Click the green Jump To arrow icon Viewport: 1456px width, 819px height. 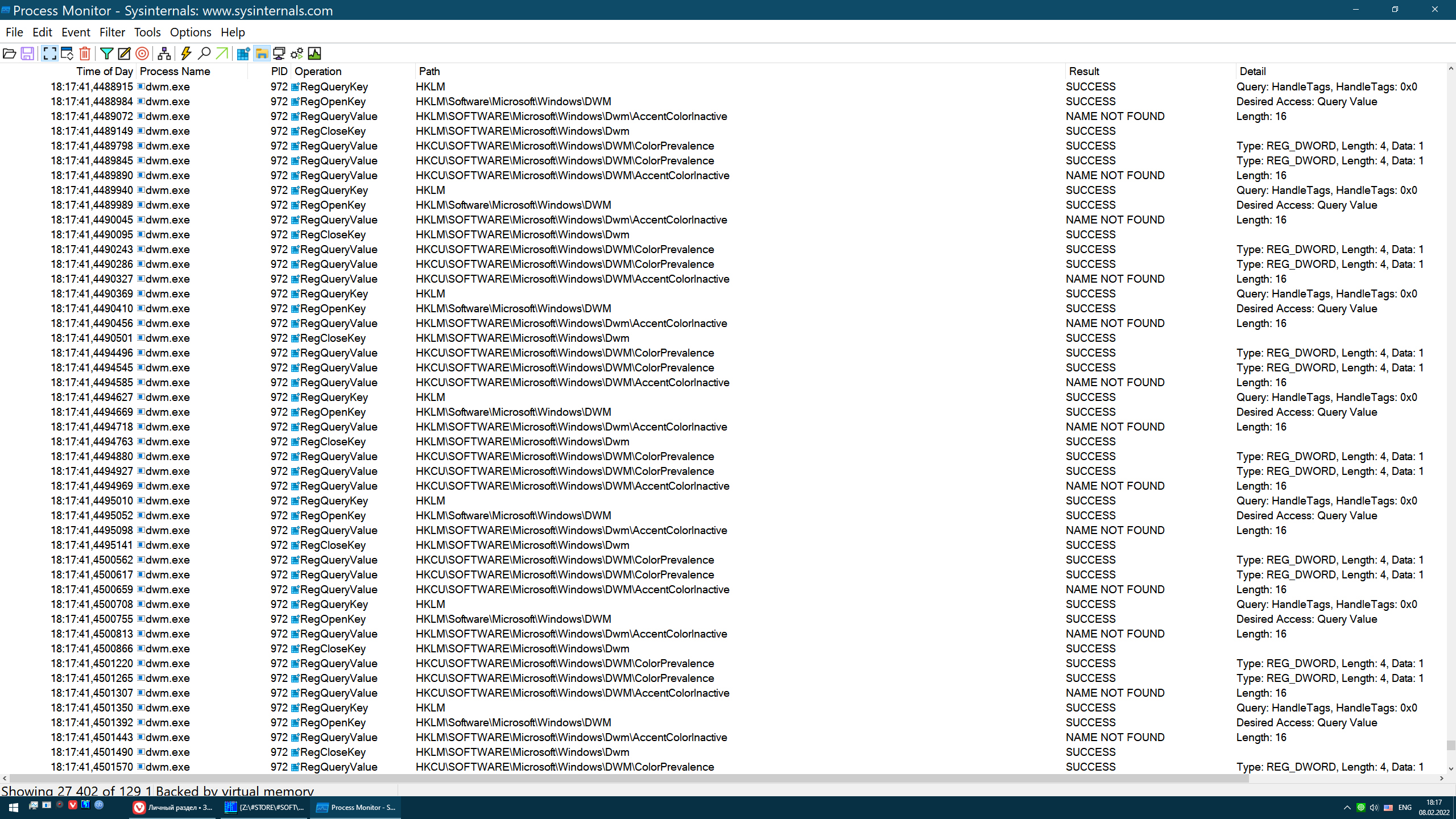pos(222,53)
